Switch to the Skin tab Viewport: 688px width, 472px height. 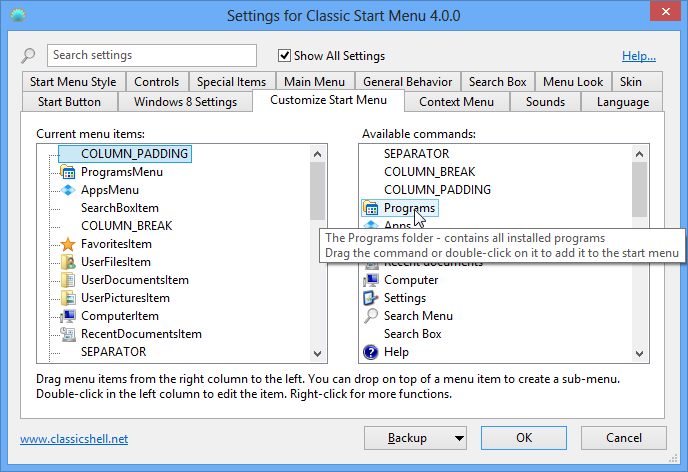tap(631, 82)
